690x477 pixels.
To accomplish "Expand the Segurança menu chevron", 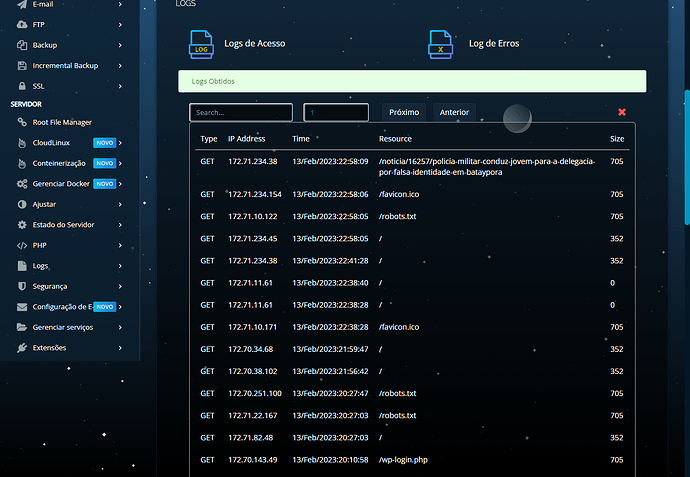I will click(120, 286).
